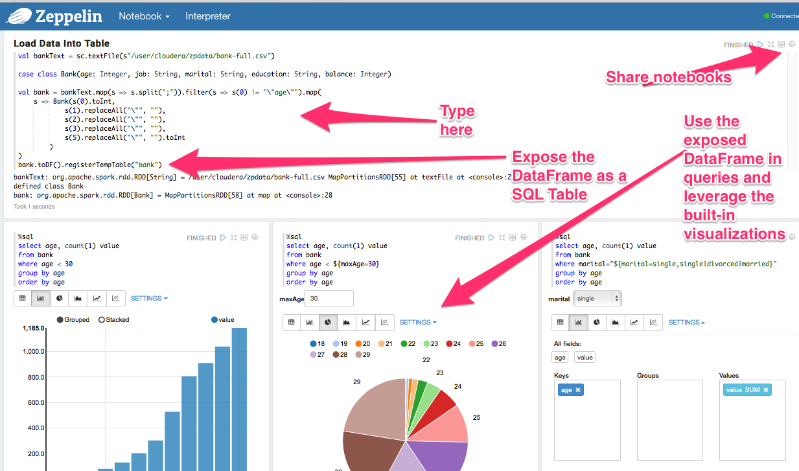This screenshot has width=799, height=471.
Task: Click legend color dot for age 28
Action: tap(336, 355)
